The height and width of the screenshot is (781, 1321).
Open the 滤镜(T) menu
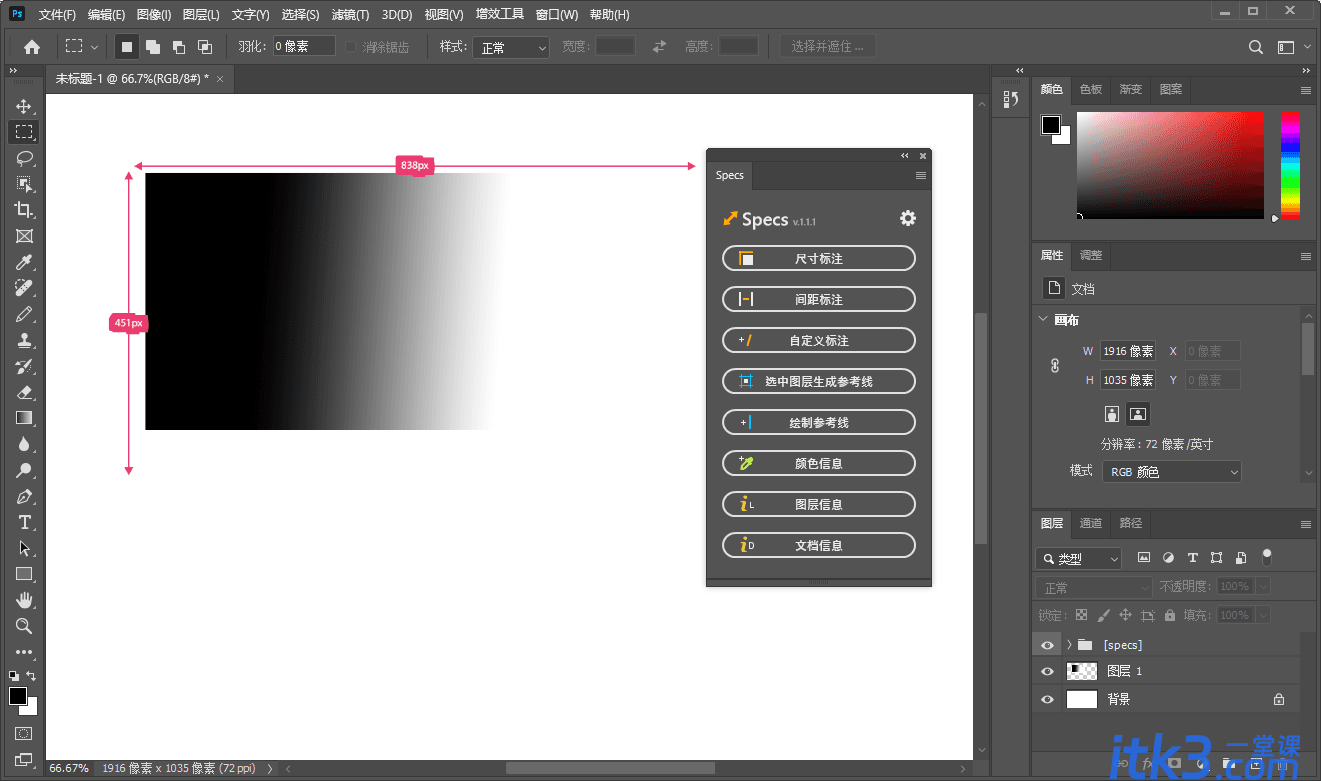click(350, 15)
